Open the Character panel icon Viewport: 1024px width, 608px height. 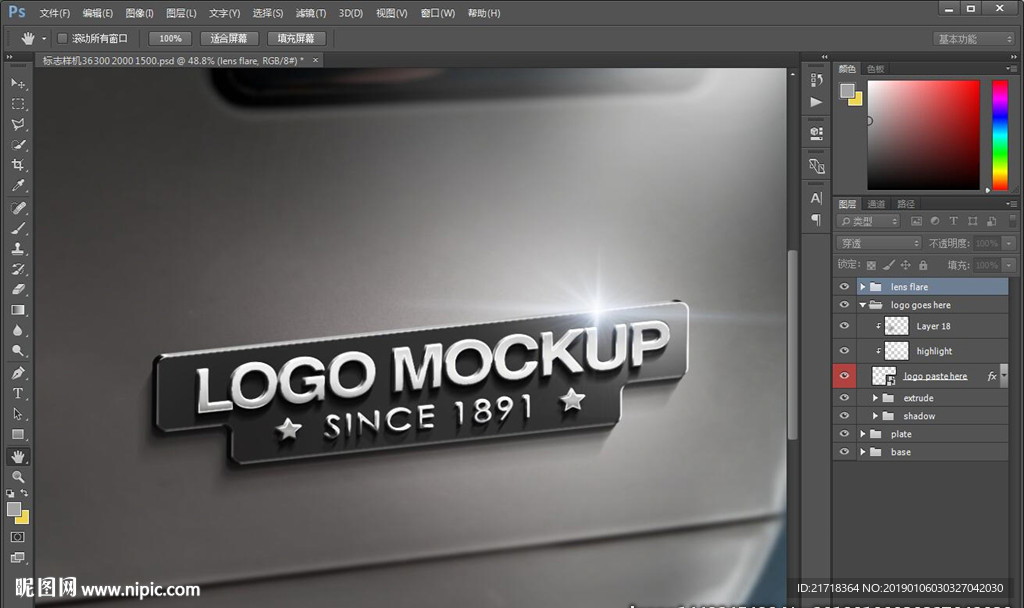[x=816, y=198]
